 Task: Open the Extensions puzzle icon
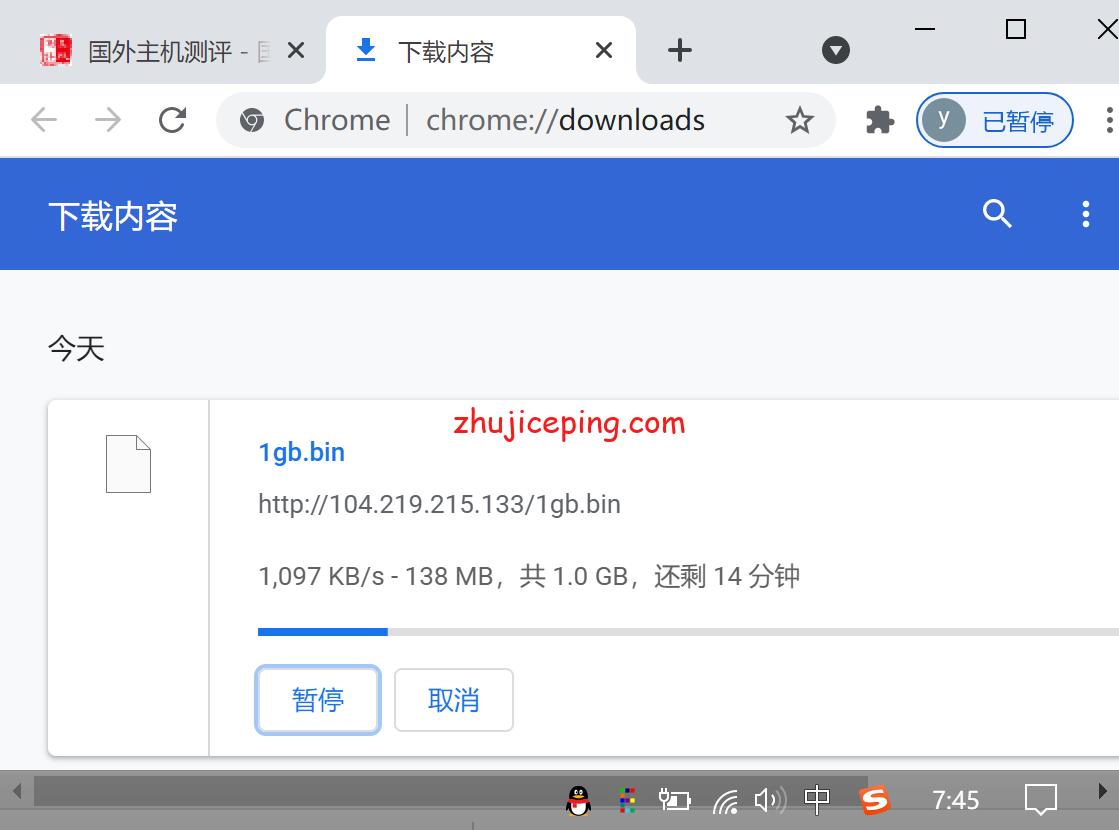click(879, 120)
